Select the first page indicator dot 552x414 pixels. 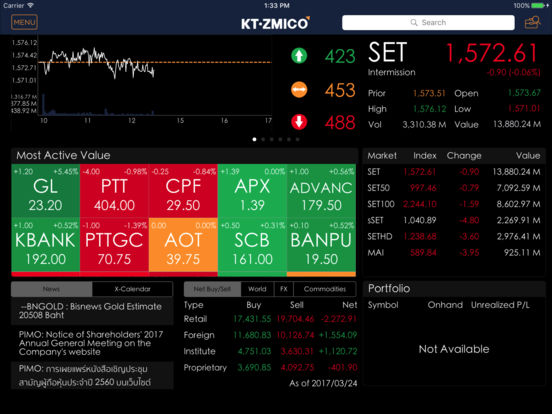click(255, 139)
